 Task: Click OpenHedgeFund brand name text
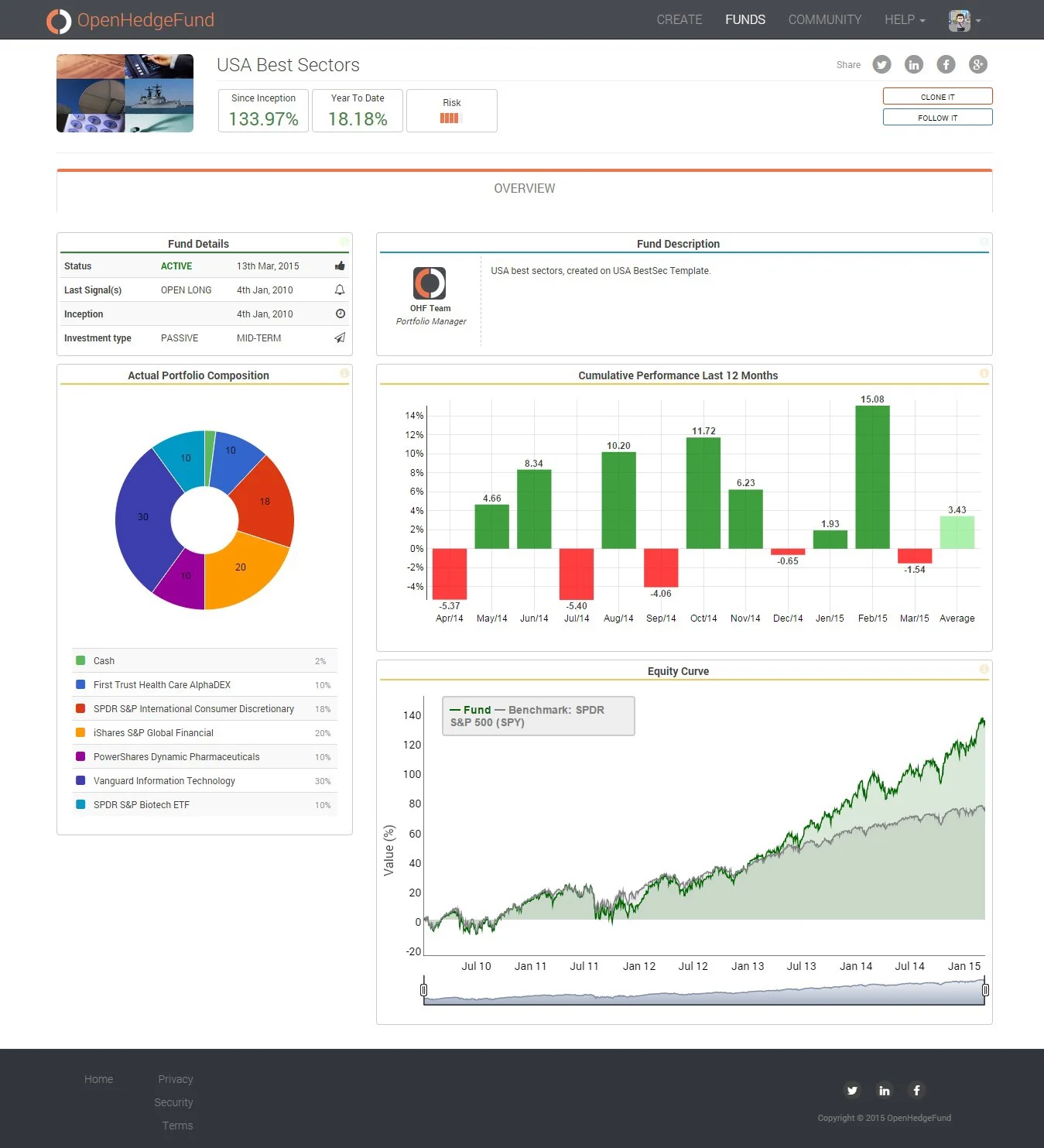tap(145, 20)
